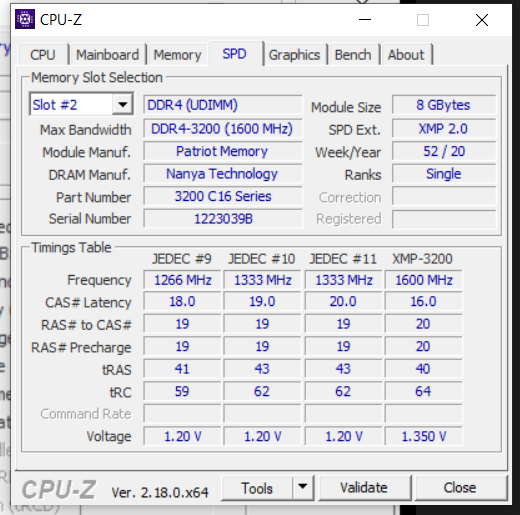
Task: Click the 1266 MHz frequency cell
Action: [182, 280]
